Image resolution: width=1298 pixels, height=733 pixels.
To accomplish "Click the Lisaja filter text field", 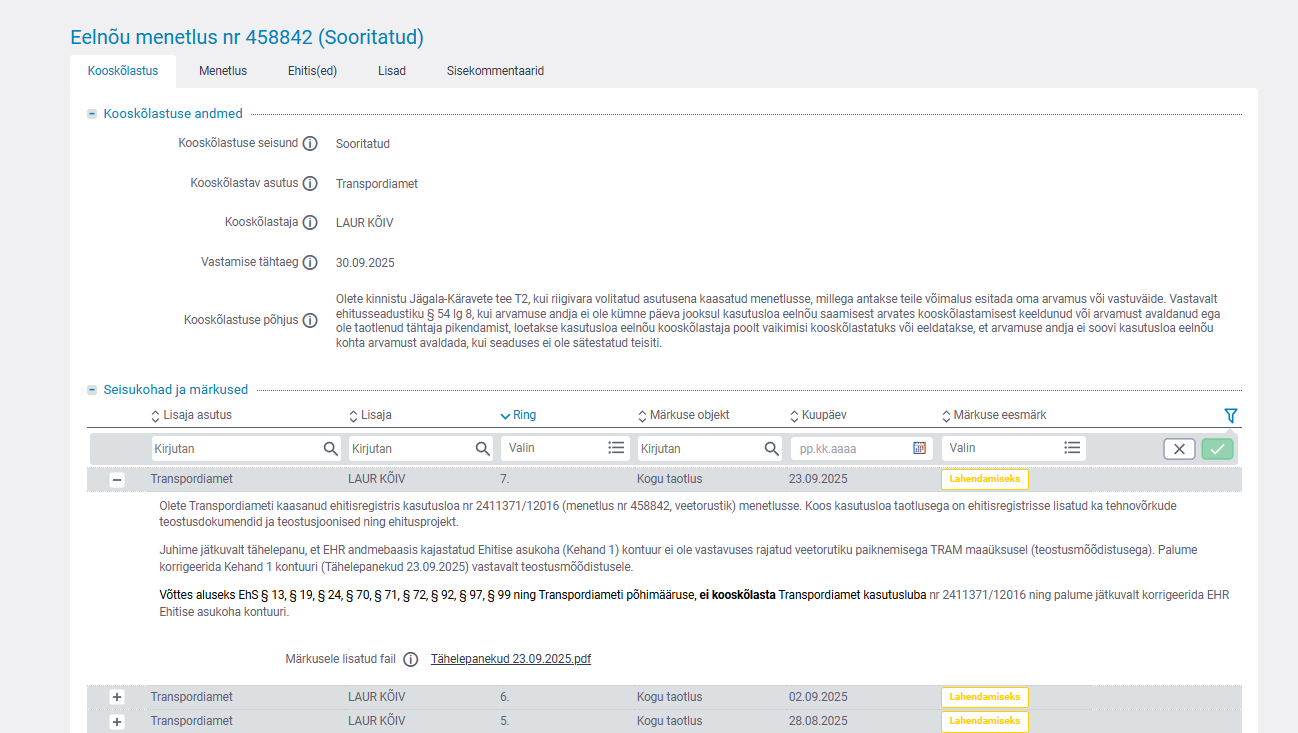I will [x=410, y=448].
